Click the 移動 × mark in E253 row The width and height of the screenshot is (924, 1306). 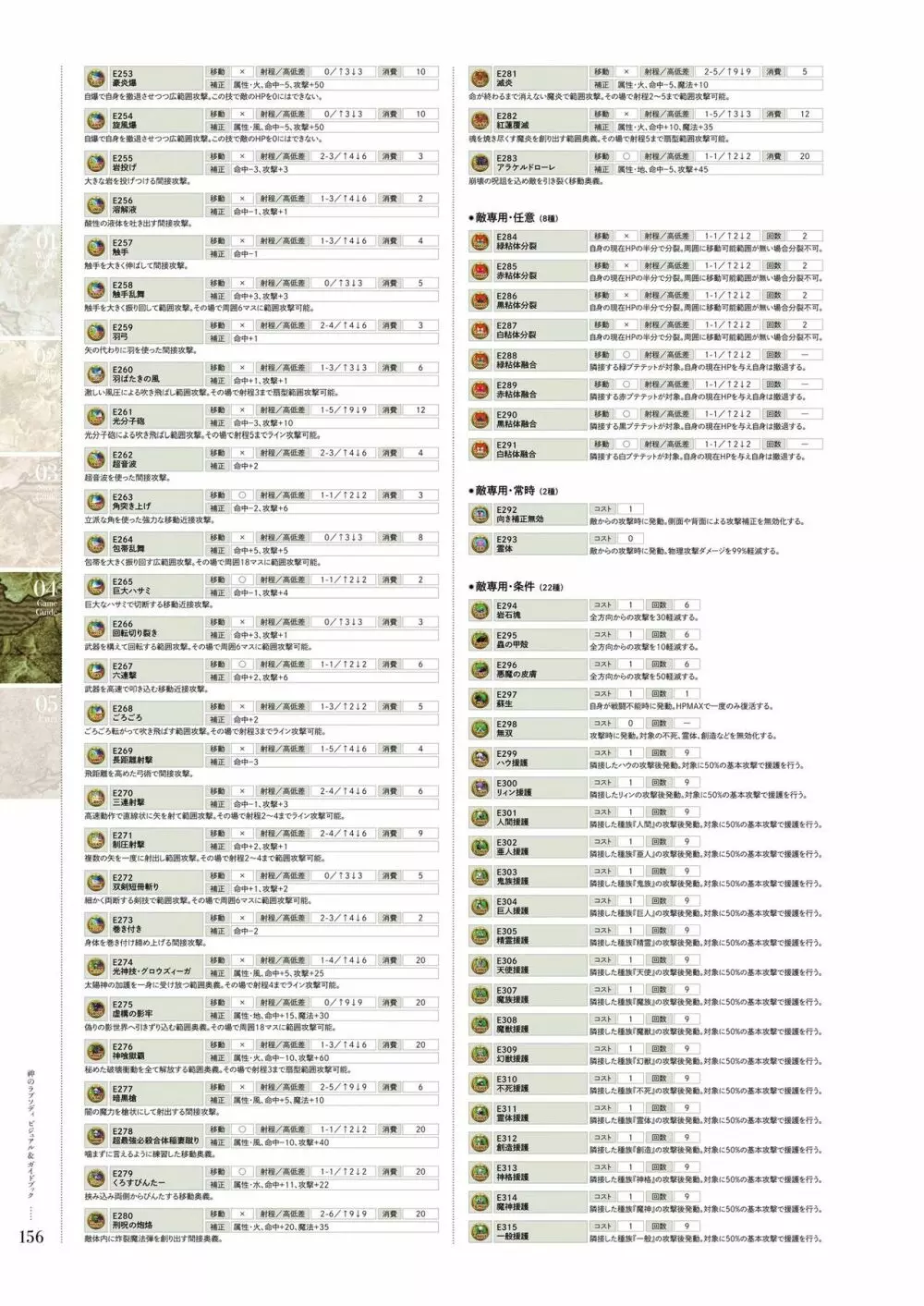click(242, 72)
